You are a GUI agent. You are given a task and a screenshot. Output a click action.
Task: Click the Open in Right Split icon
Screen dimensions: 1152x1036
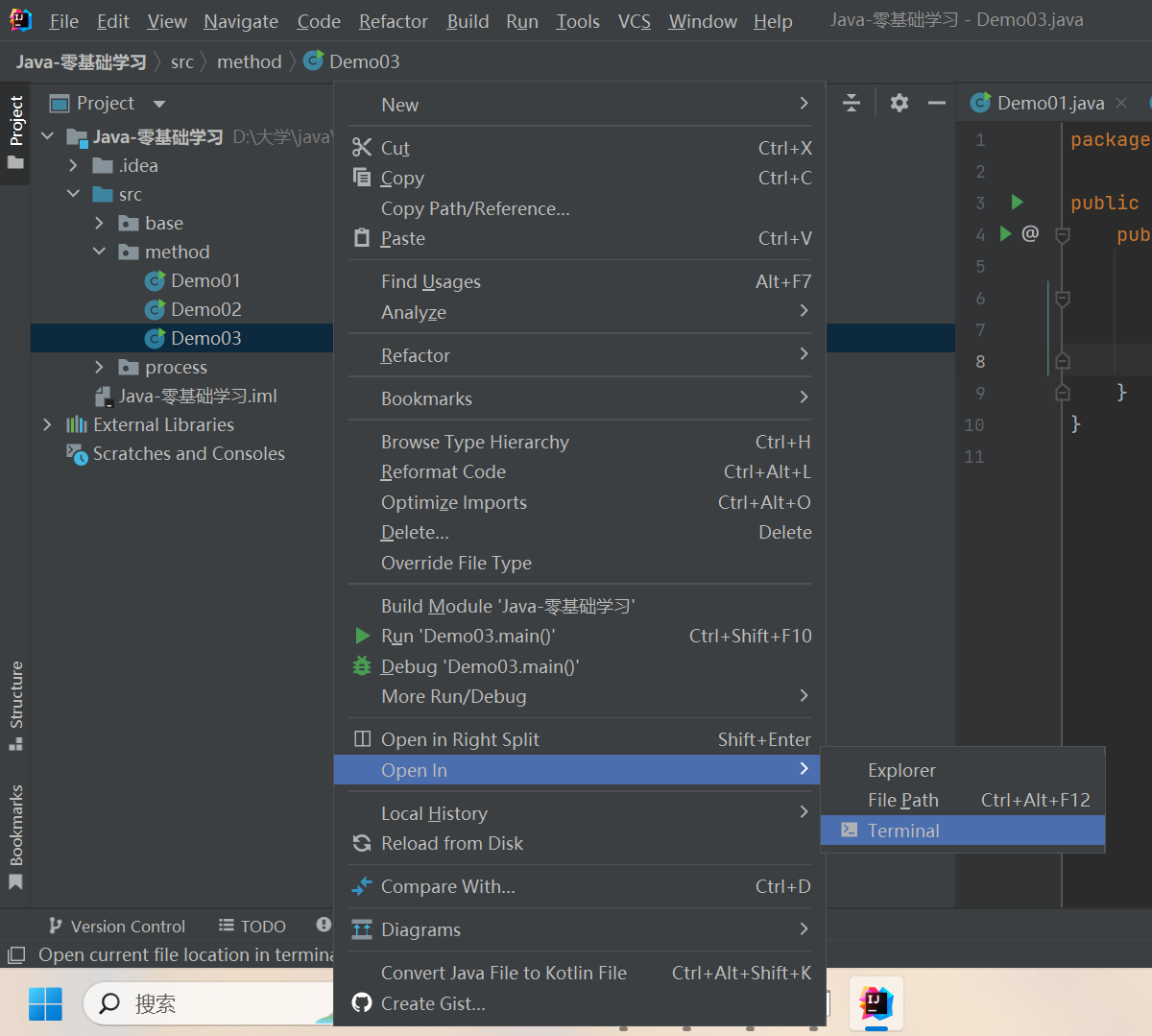[x=362, y=738]
